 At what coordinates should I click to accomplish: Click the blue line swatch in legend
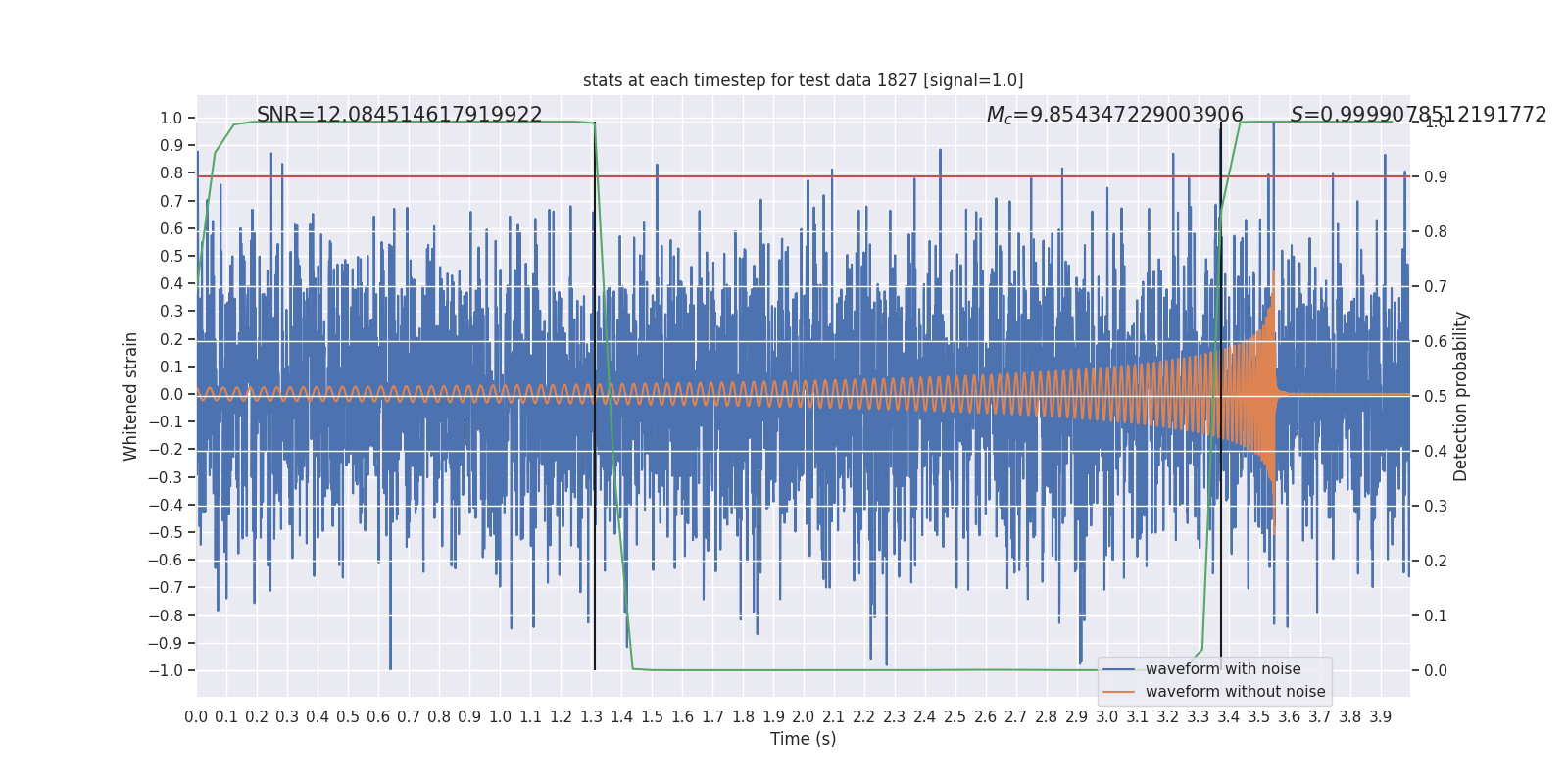(1119, 669)
